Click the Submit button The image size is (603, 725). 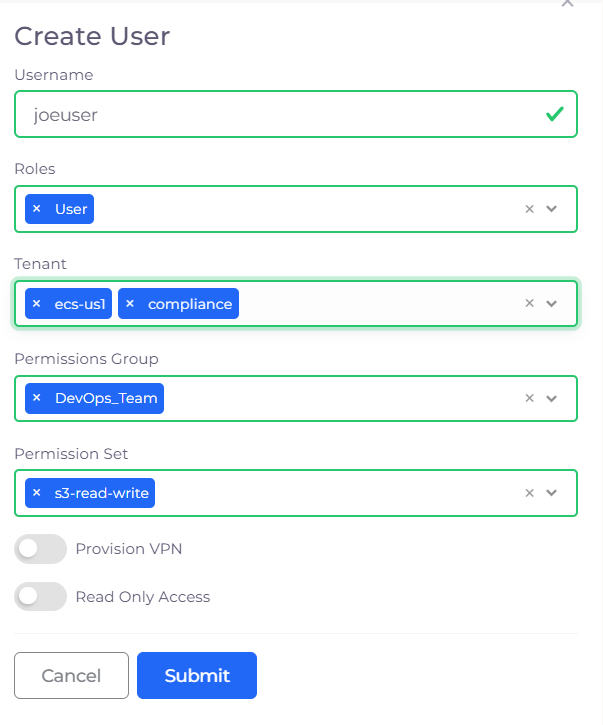tap(197, 676)
